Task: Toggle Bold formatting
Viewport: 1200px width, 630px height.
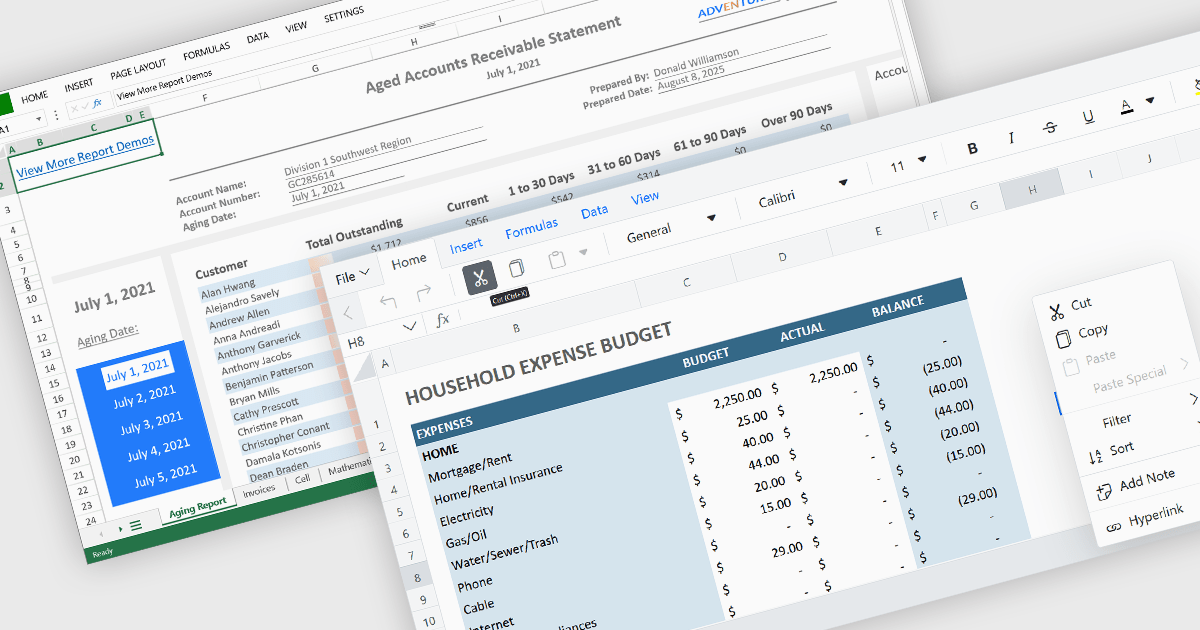Action: pos(972,148)
